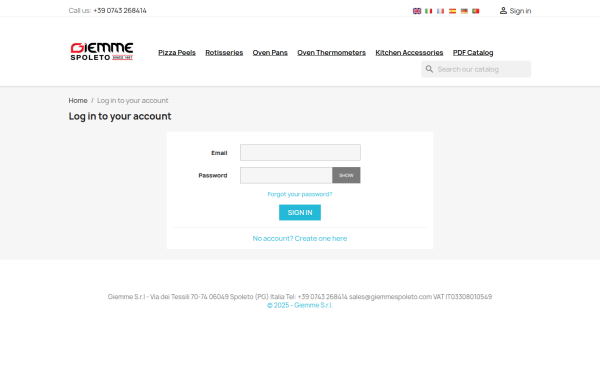600x375 pixels.
Task: Open the Rotisseries menu
Action: (224, 53)
